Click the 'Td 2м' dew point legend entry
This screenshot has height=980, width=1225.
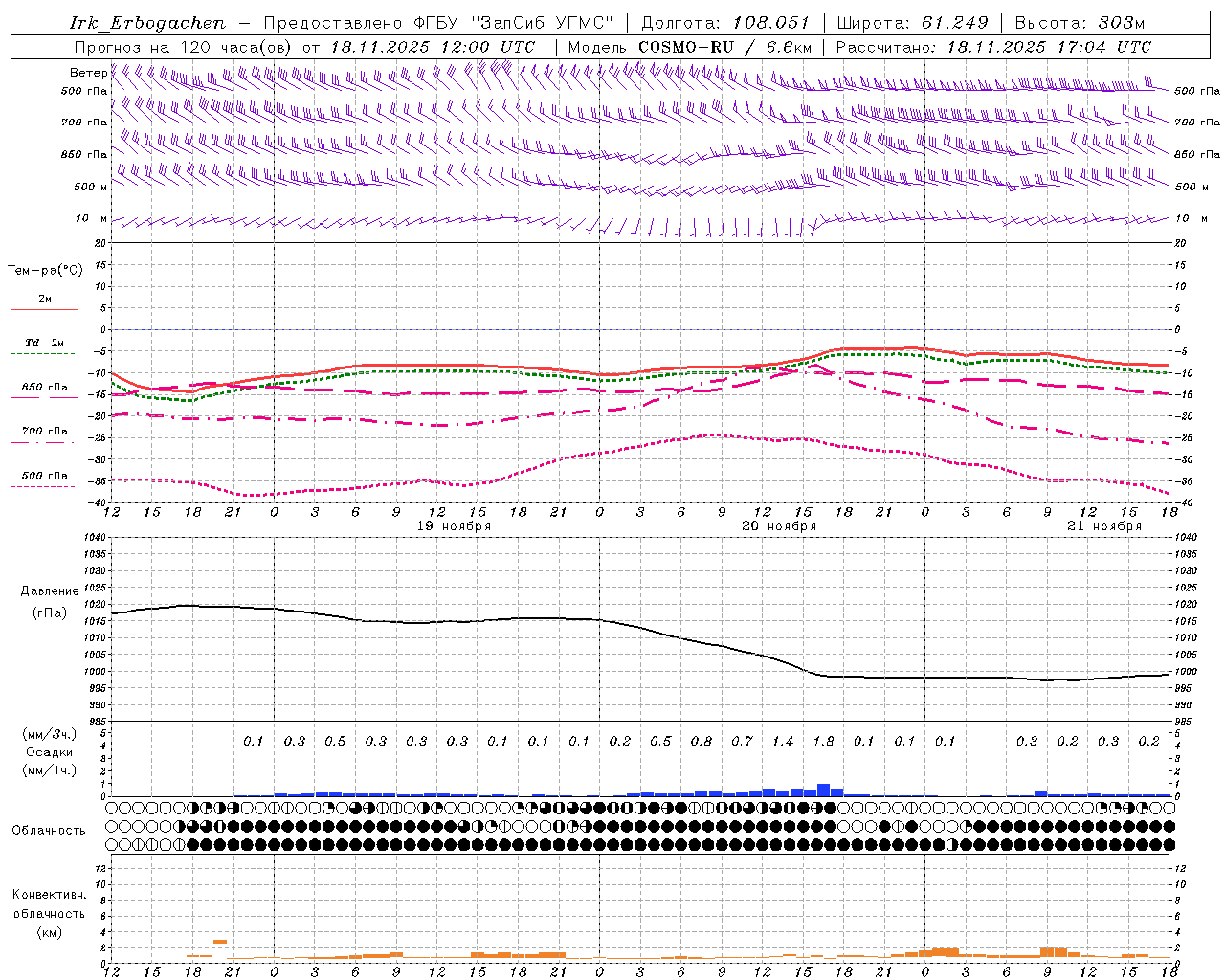tap(44, 343)
